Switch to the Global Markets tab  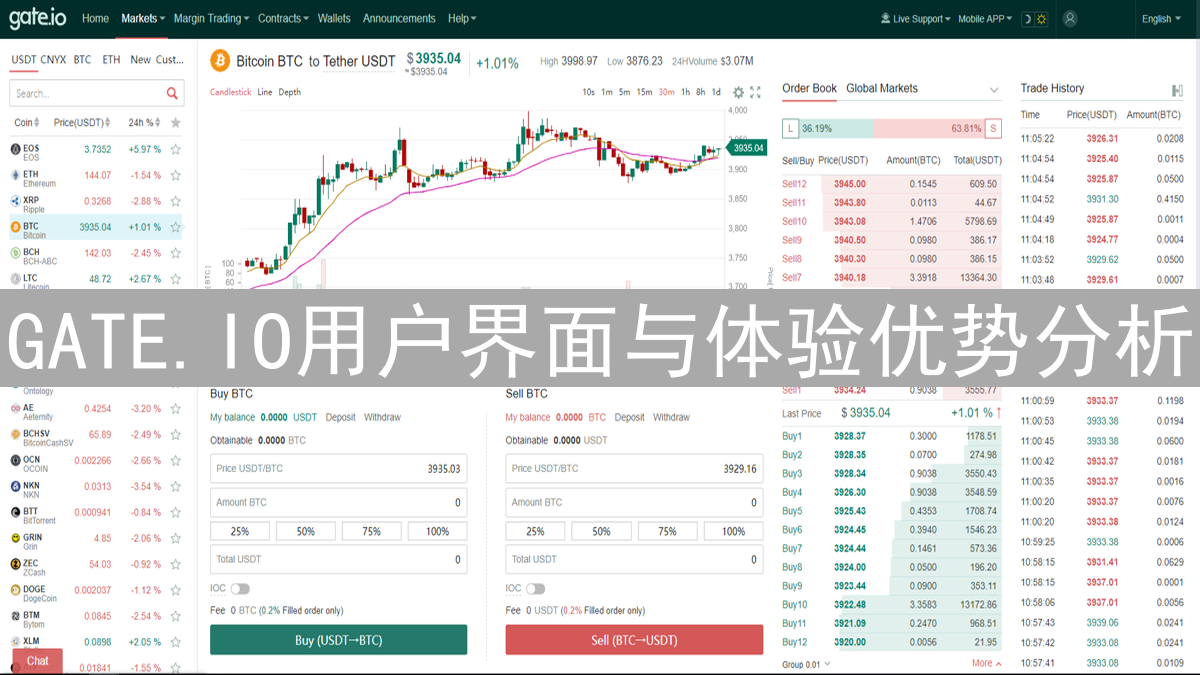click(882, 88)
